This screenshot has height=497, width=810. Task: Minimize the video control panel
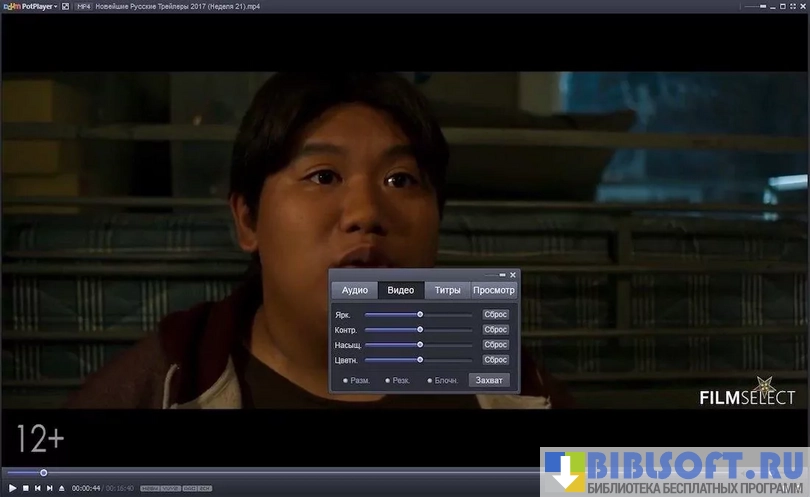(x=502, y=275)
